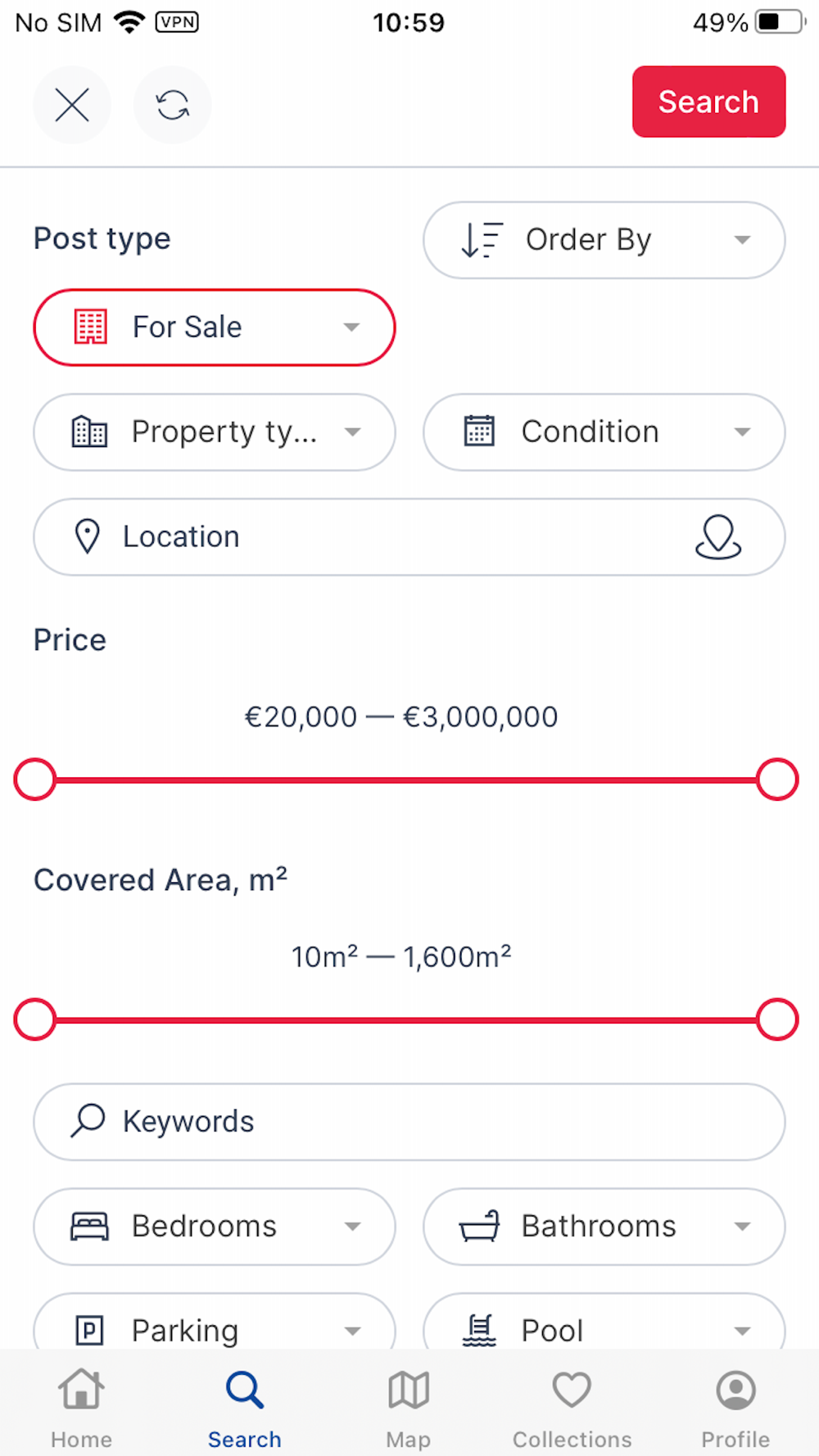This screenshot has height=1456, width=819.
Task: Expand the For Sale post type dropdown
Action: coord(215,328)
